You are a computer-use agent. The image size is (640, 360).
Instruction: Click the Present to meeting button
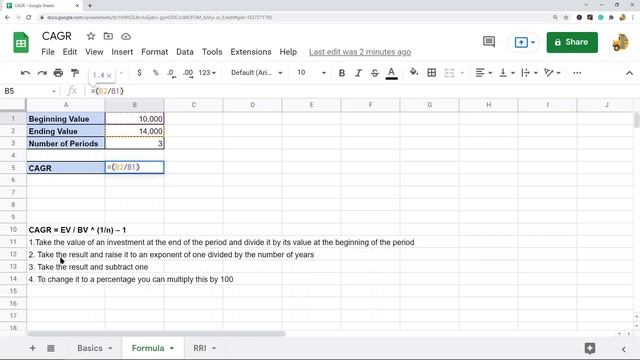(524, 42)
